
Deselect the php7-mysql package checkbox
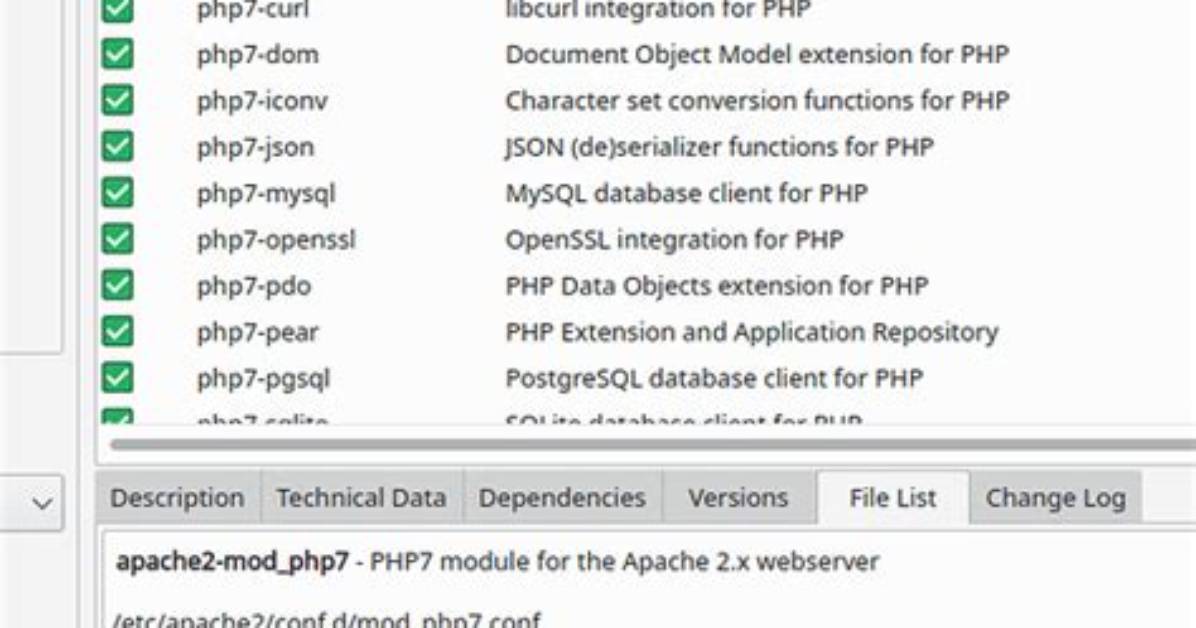(117, 193)
